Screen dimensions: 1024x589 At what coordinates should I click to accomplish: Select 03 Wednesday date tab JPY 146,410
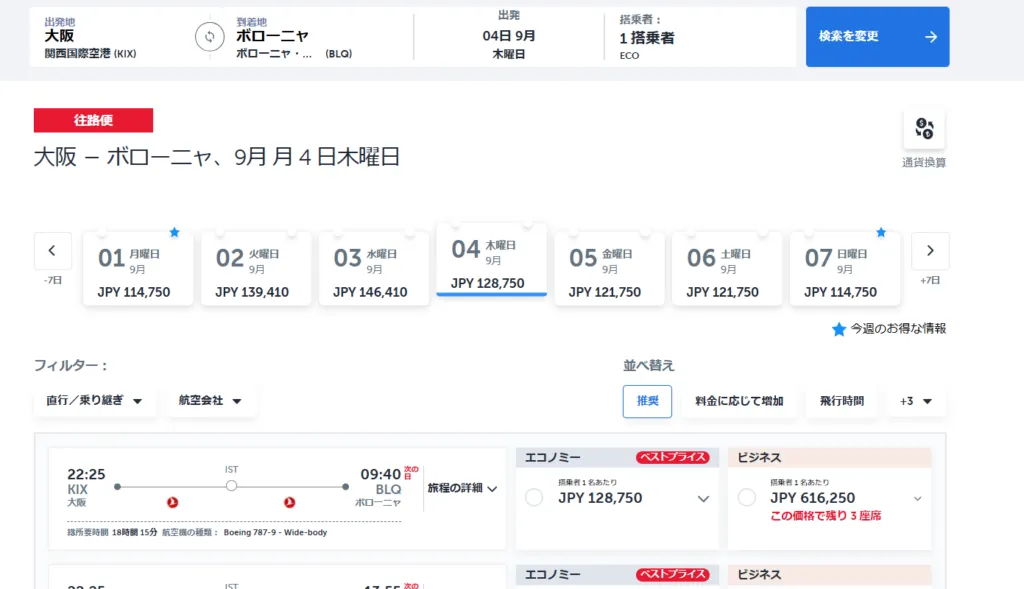pos(374,268)
